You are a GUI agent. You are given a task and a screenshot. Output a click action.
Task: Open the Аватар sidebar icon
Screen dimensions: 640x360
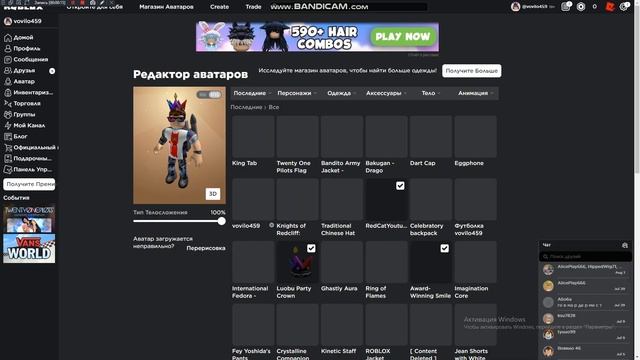[8, 82]
